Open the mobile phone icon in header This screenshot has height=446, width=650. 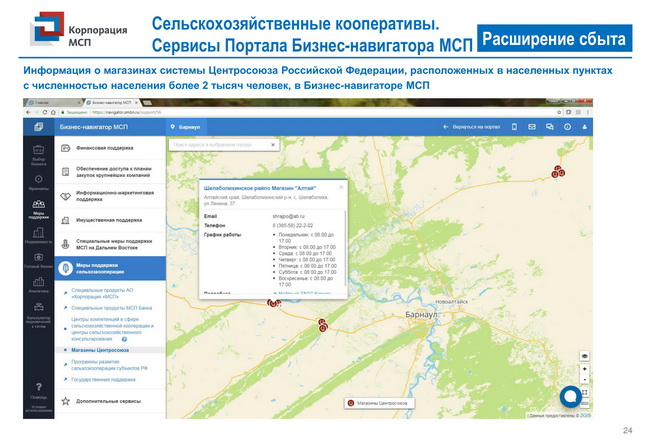pyautogui.click(x=515, y=128)
